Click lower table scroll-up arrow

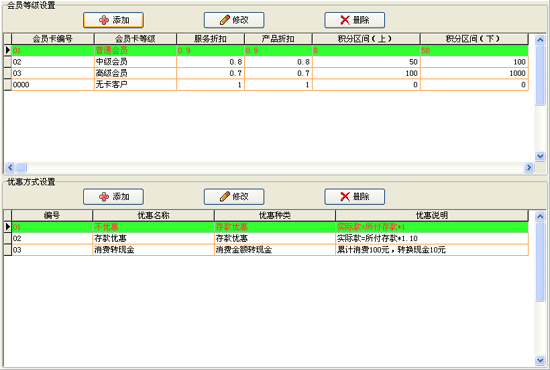540,216
